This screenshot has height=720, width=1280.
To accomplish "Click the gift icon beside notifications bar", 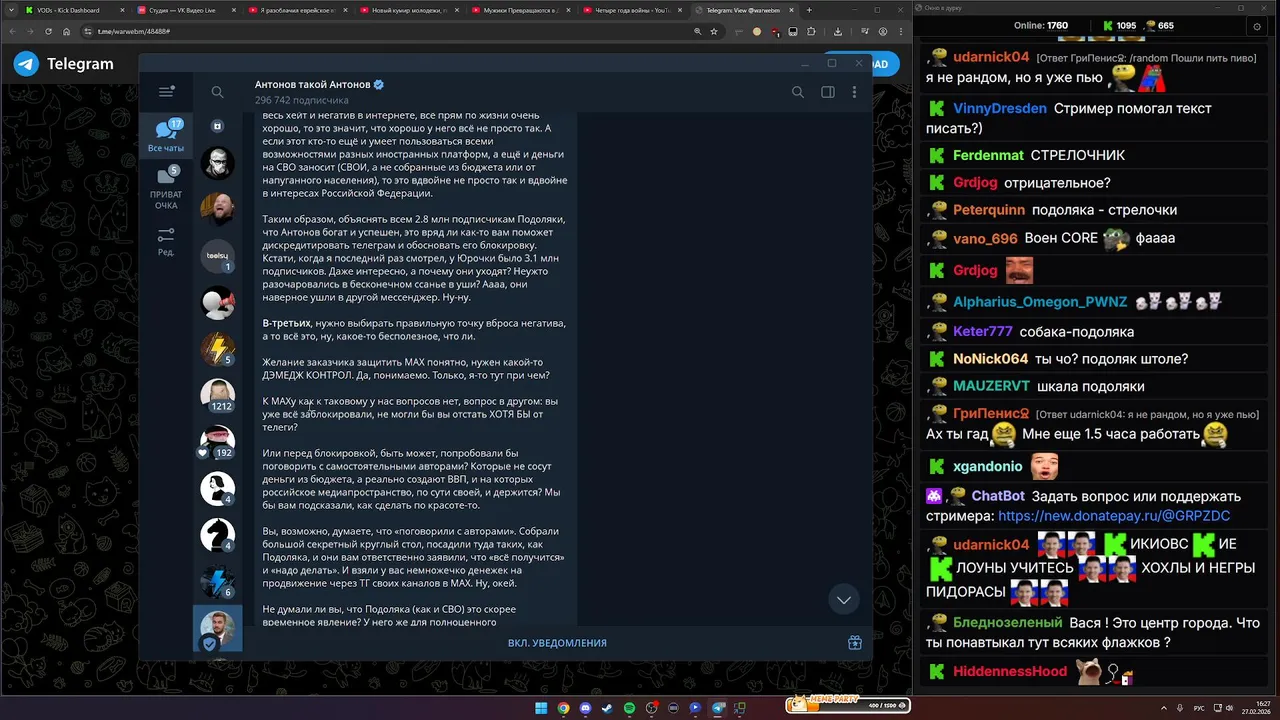I will 855,643.
